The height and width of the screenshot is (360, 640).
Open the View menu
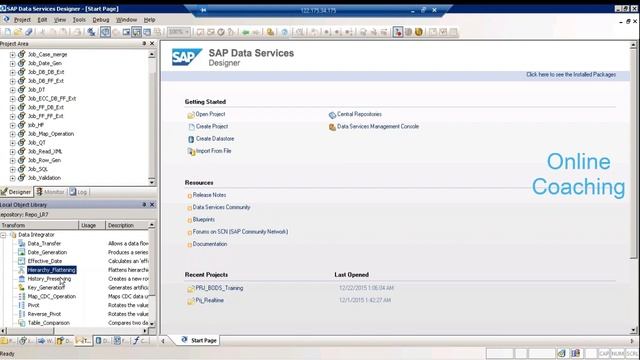60,20
